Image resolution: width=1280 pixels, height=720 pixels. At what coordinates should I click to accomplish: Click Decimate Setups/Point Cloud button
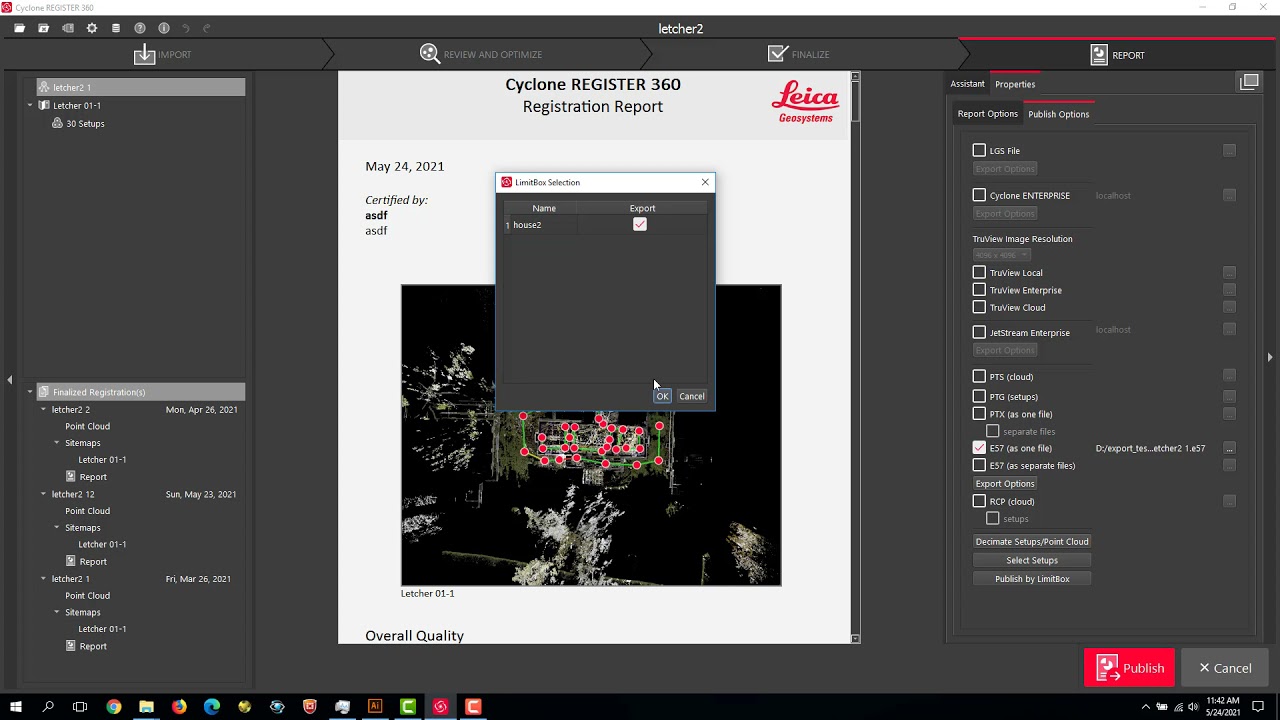1032,541
